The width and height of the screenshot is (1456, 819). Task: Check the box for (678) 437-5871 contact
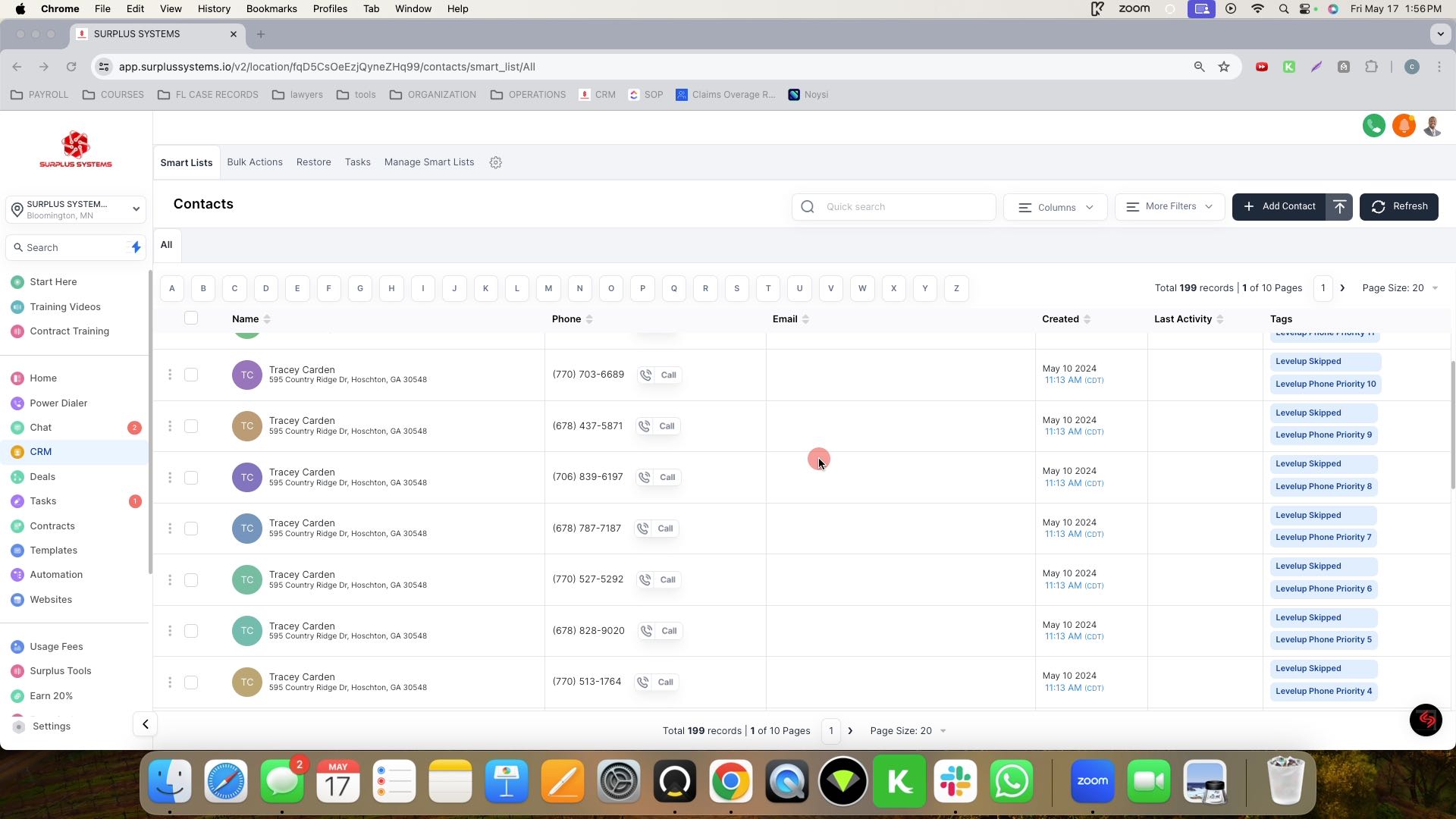(x=191, y=426)
